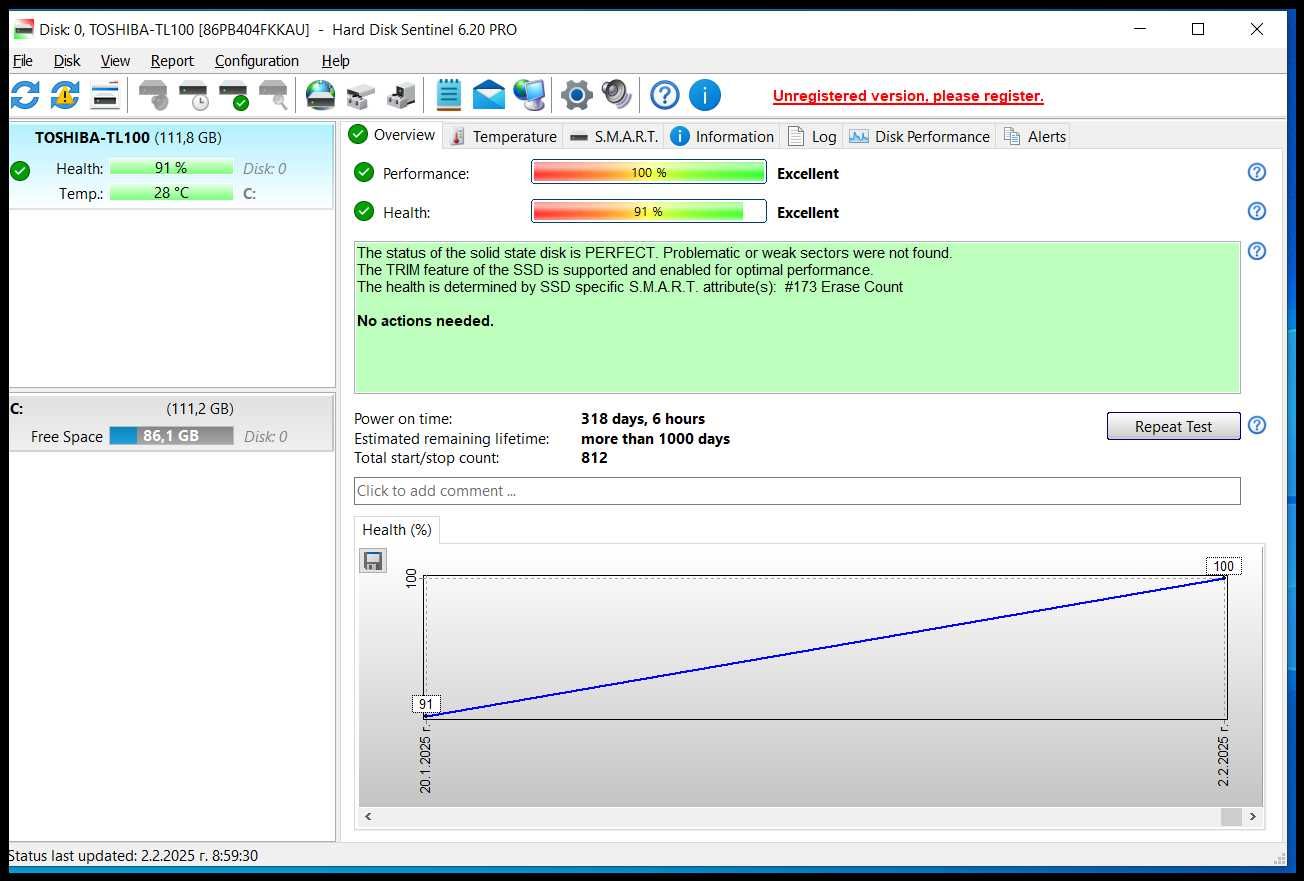Viewport: 1304px width, 881px height.
Task: Click the globe and monitor network icon
Action: coord(529,96)
